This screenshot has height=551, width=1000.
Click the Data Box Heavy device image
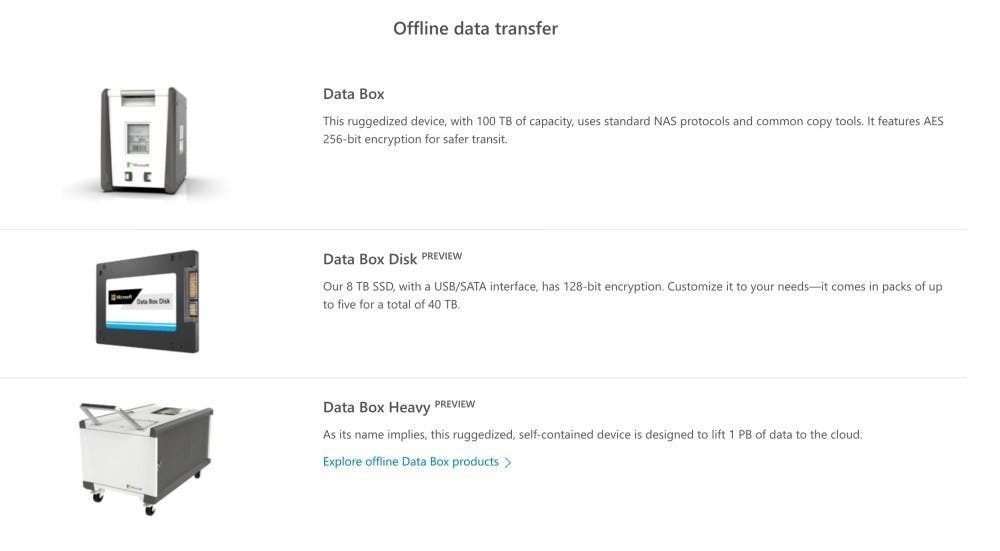pos(146,458)
